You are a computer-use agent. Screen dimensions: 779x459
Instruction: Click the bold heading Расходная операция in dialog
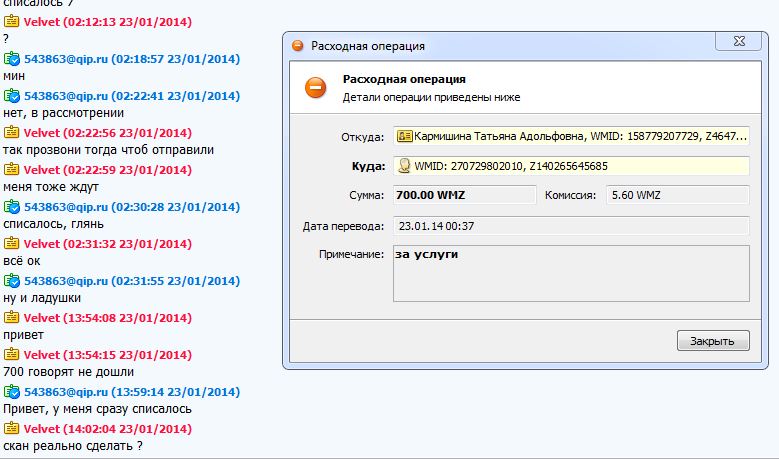404,79
